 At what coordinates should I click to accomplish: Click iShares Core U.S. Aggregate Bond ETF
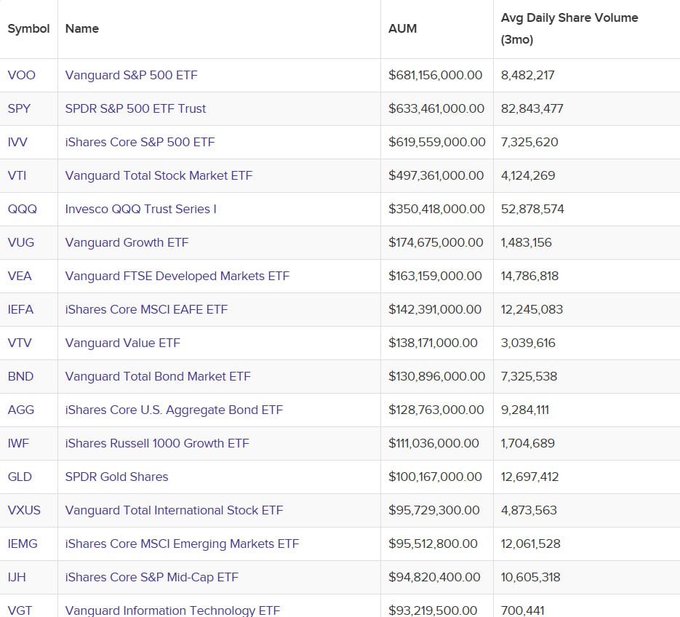click(174, 410)
